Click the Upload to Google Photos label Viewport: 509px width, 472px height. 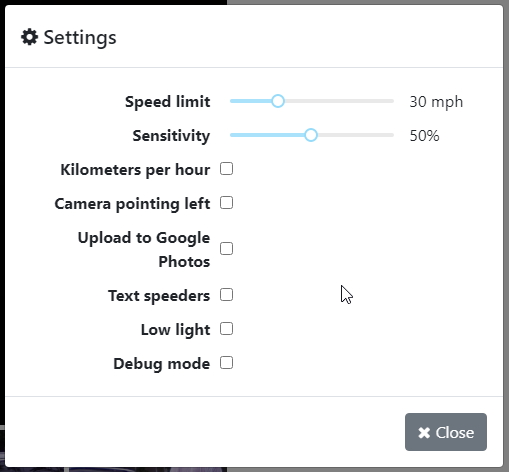144,249
